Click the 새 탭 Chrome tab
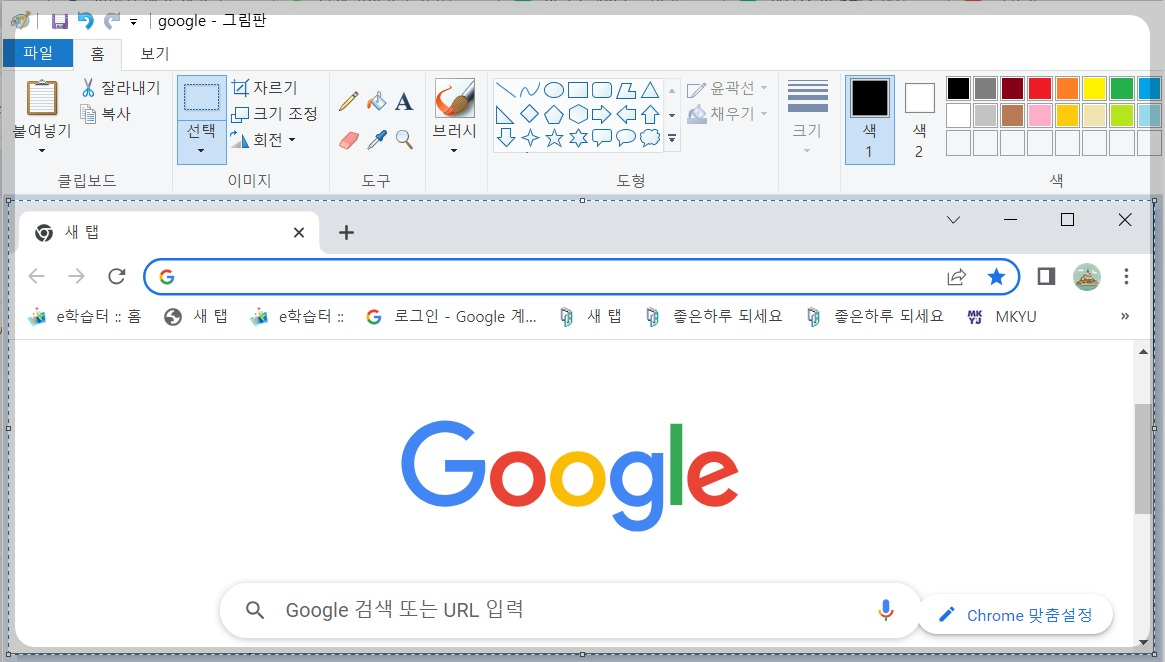Image resolution: width=1165 pixels, height=662 pixels. [x=169, y=233]
